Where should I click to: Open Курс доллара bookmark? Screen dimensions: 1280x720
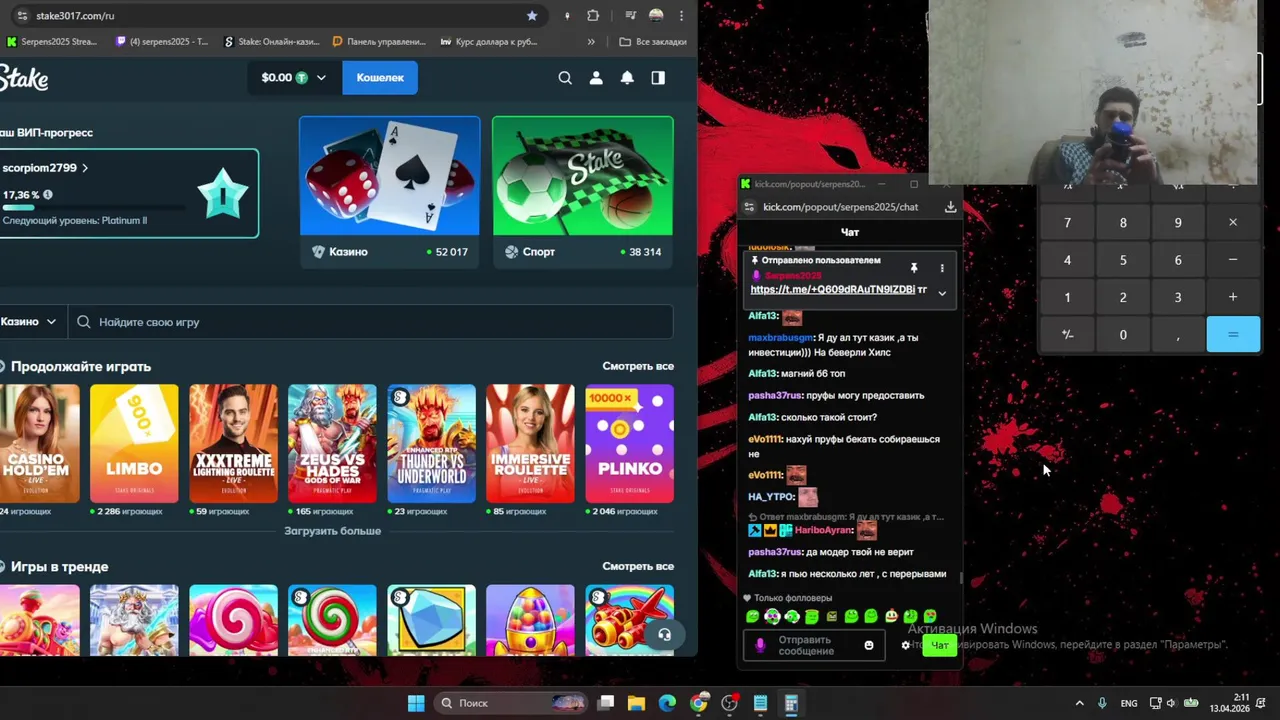(x=488, y=42)
